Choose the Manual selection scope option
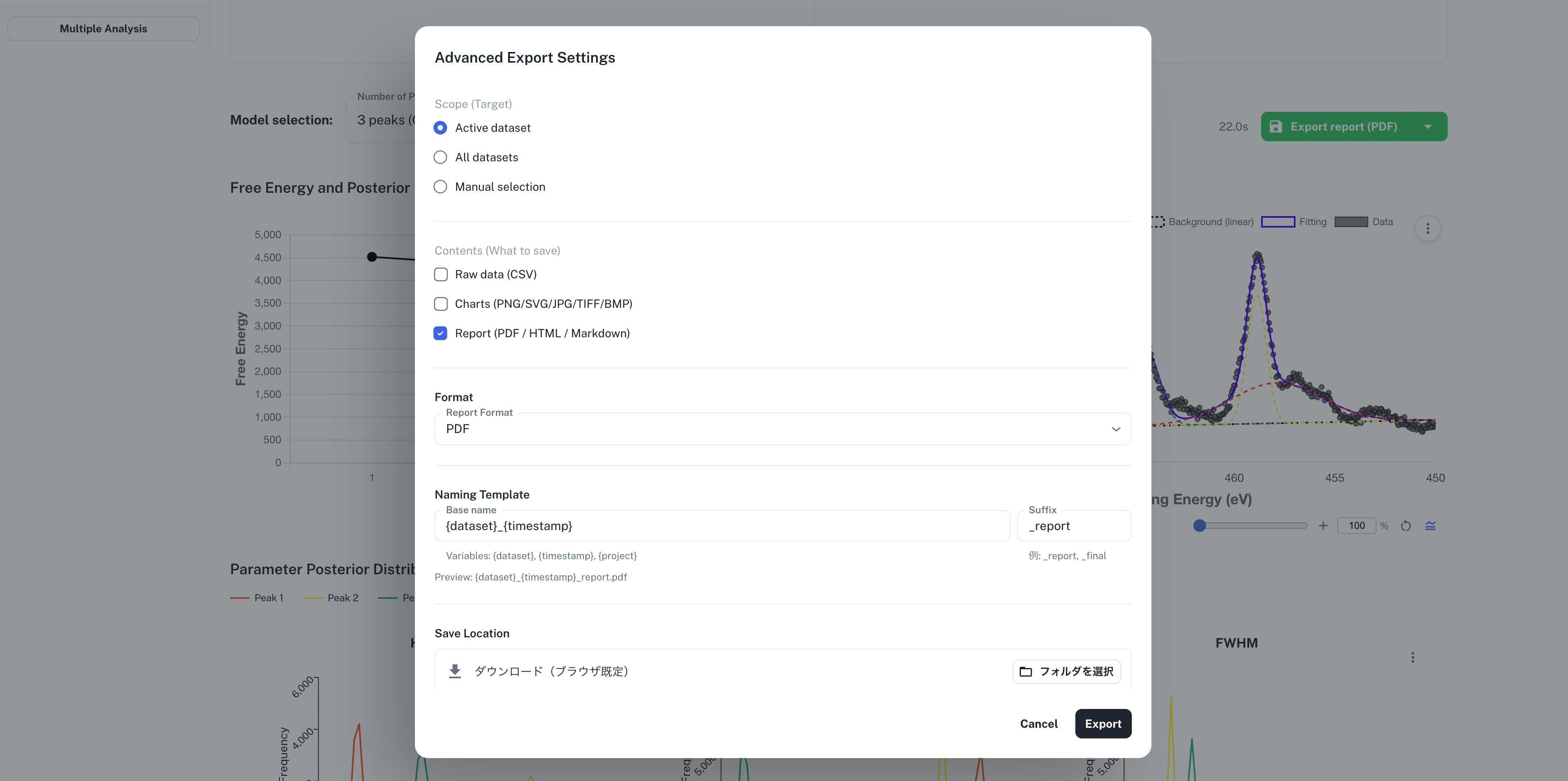 click(x=440, y=187)
